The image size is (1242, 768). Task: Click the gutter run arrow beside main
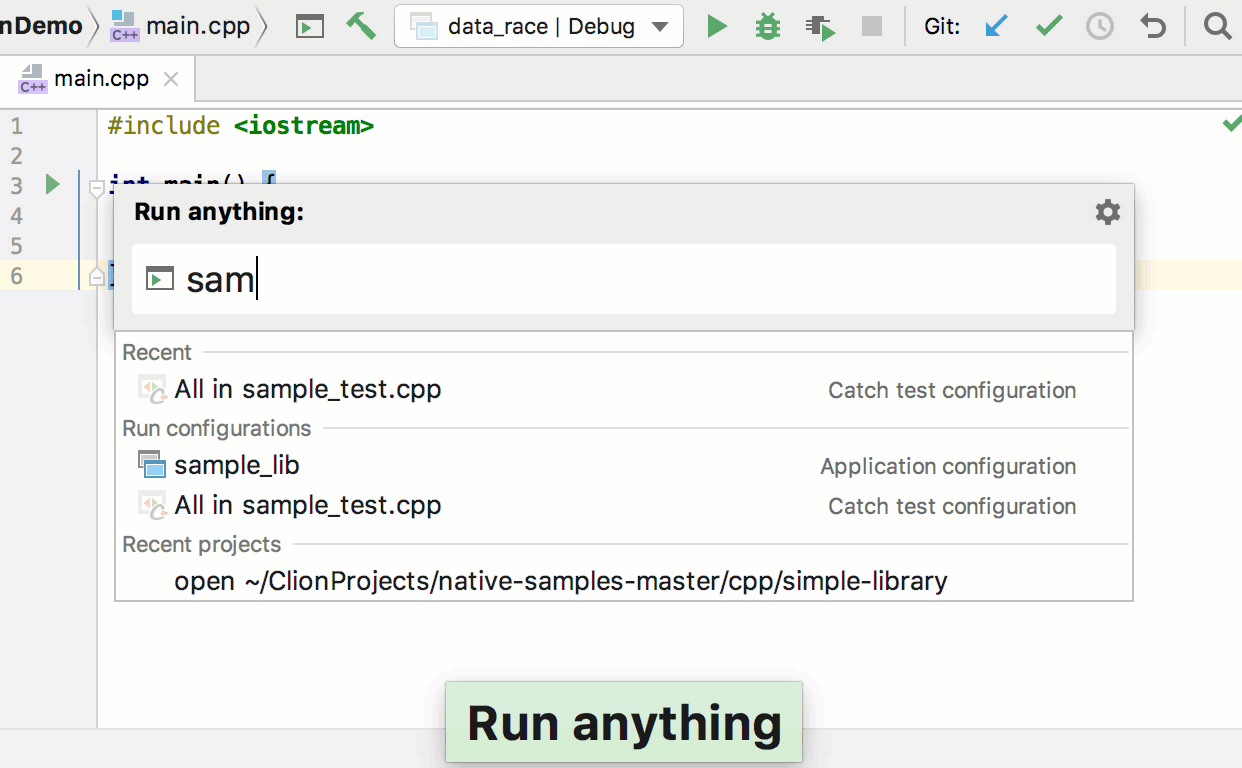click(53, 185)
